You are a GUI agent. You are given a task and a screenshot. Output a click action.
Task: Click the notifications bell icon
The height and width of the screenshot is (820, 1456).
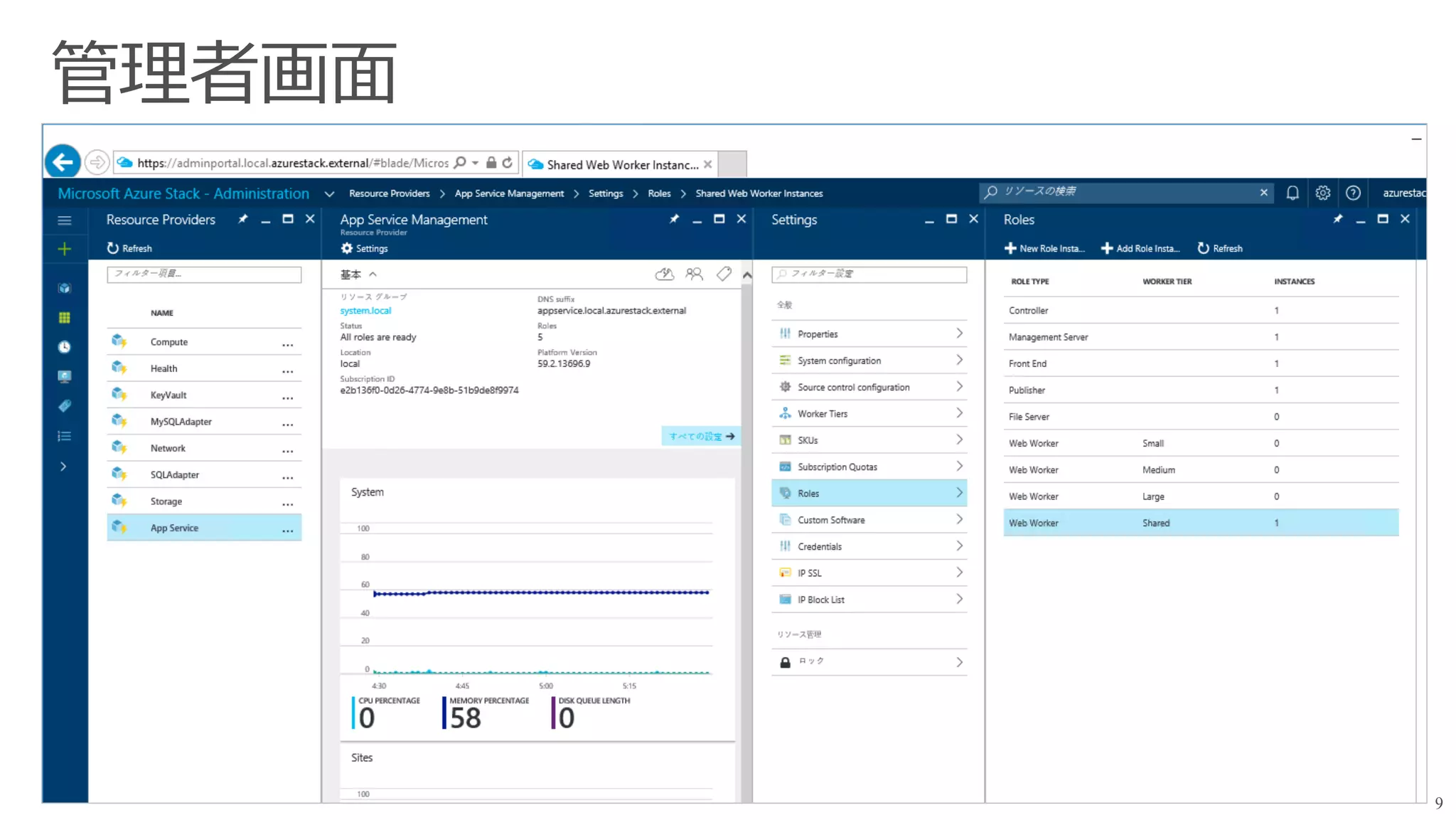[1292, 193]
